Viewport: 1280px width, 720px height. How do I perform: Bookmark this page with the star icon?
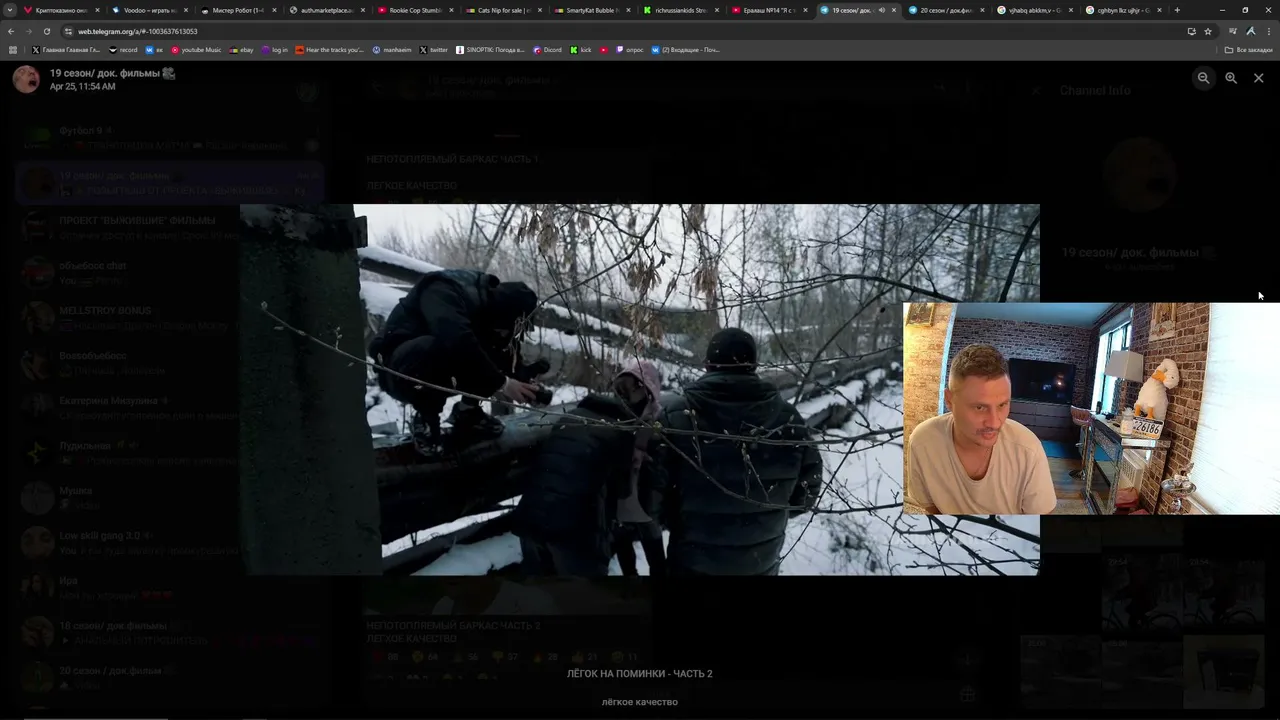click(x=1208, y=31)
